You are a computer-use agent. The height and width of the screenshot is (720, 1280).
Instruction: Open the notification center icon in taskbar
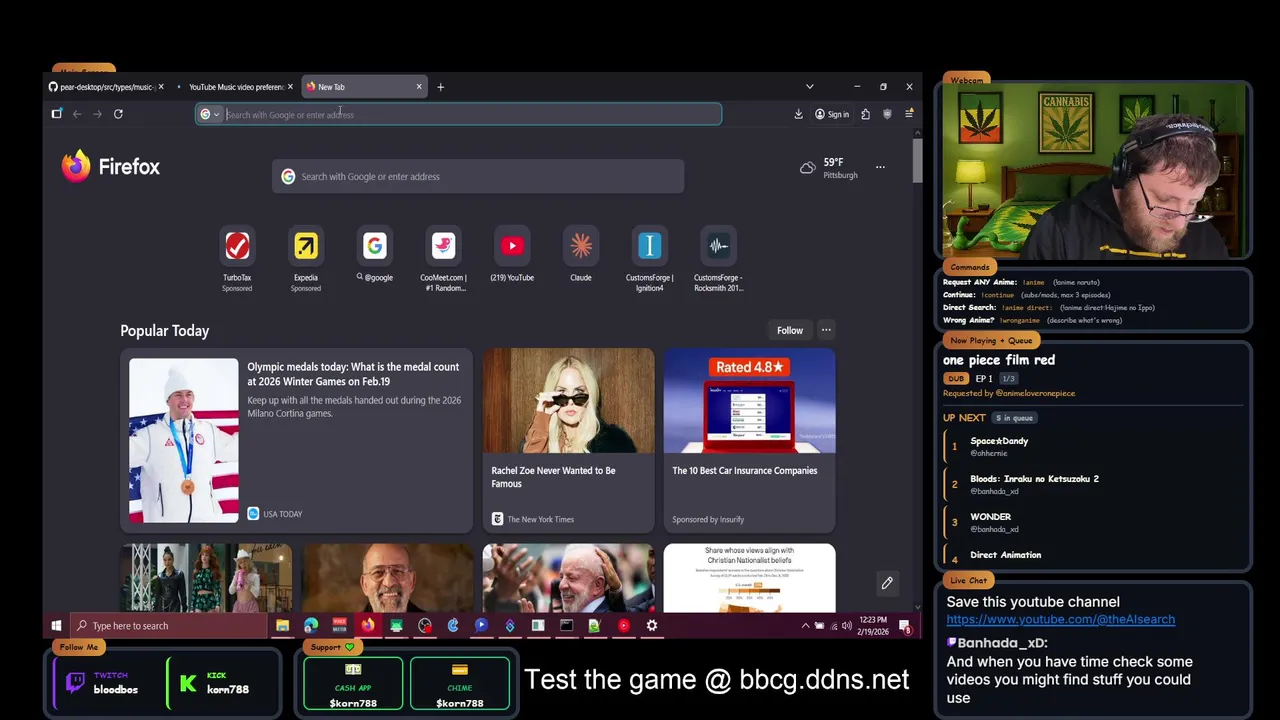pyautogui.click(x=905, y=626)
